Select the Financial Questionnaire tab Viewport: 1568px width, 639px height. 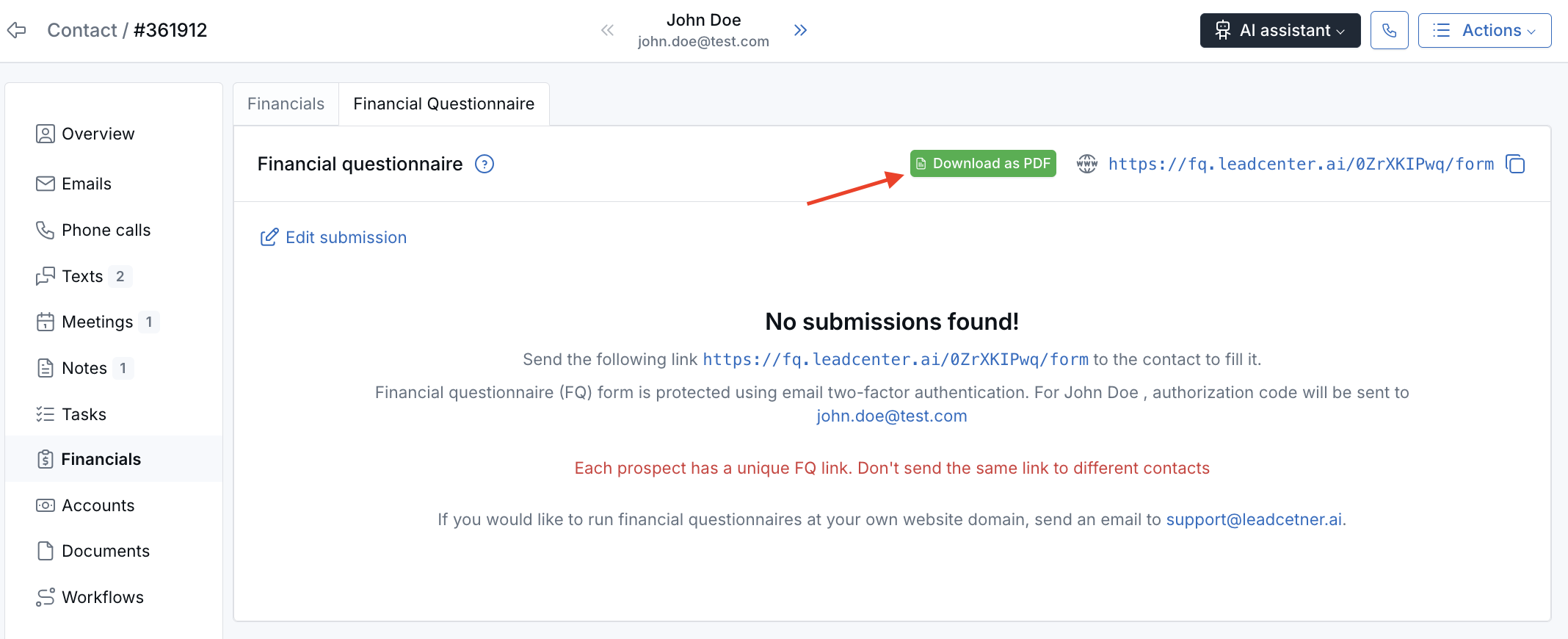pyautogui.click(x=443, y=104)
